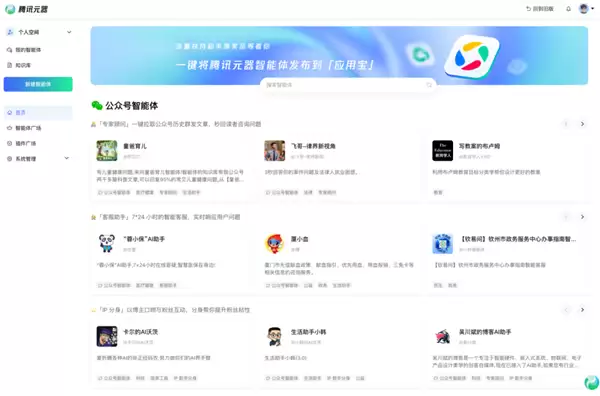Open the 吴川斌的博客AI助手 avatar
This screenshot has width=600, height=396.
(443, 336)
